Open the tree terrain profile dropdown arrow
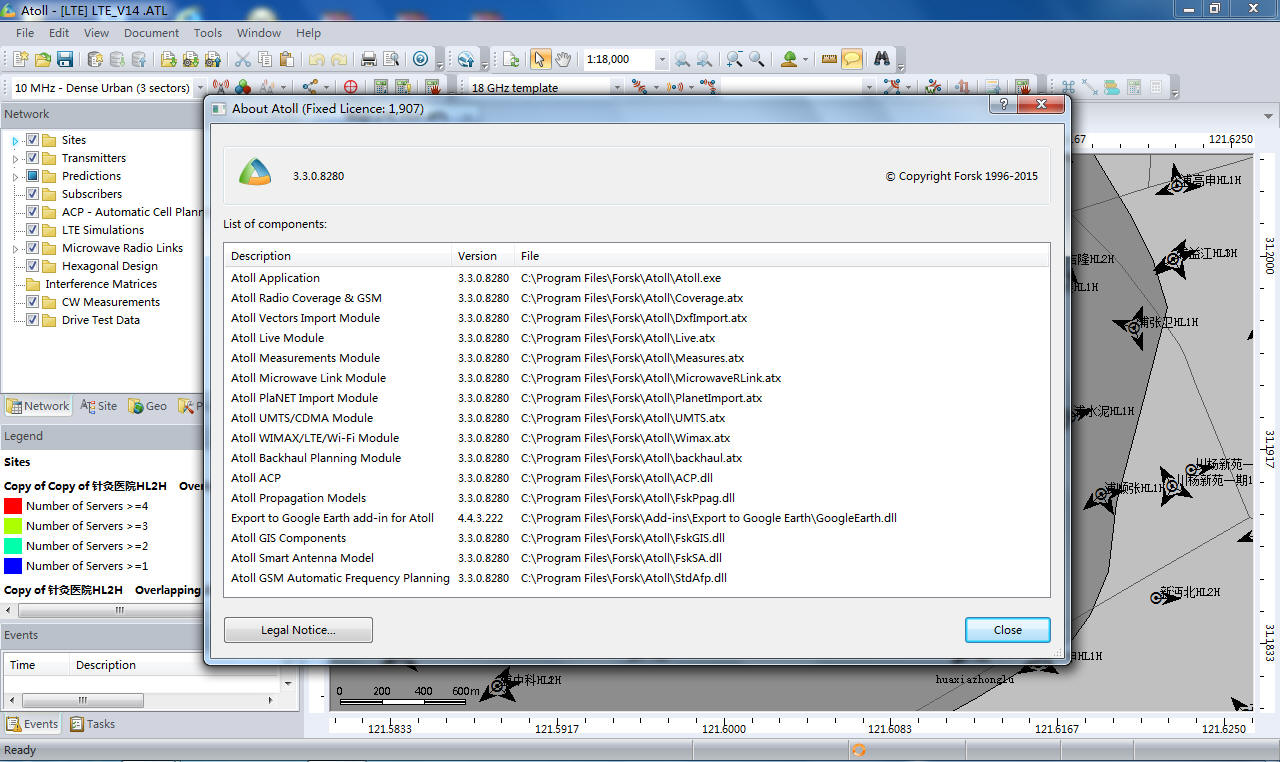The image size is (1280, 762). click(x=805, y=59)
